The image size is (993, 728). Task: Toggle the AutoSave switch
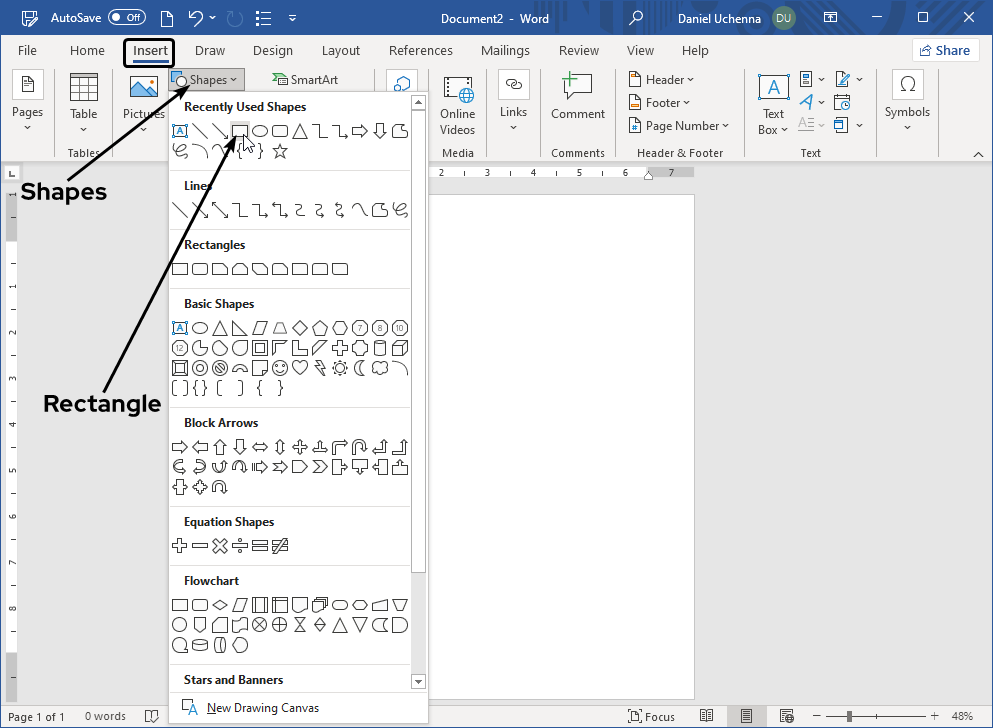[127, 18]
